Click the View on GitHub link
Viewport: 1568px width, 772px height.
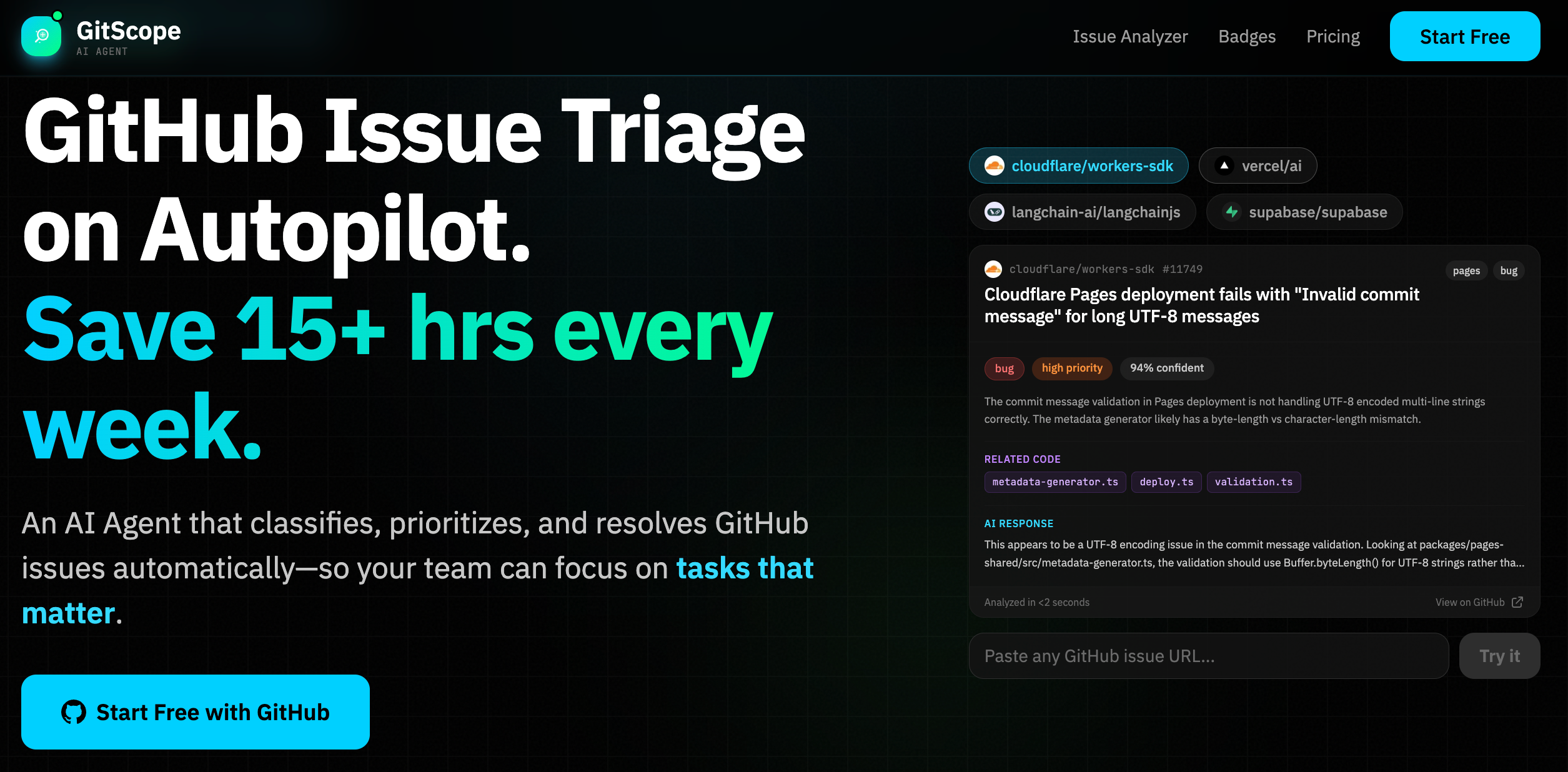[x=1469, y=602]
